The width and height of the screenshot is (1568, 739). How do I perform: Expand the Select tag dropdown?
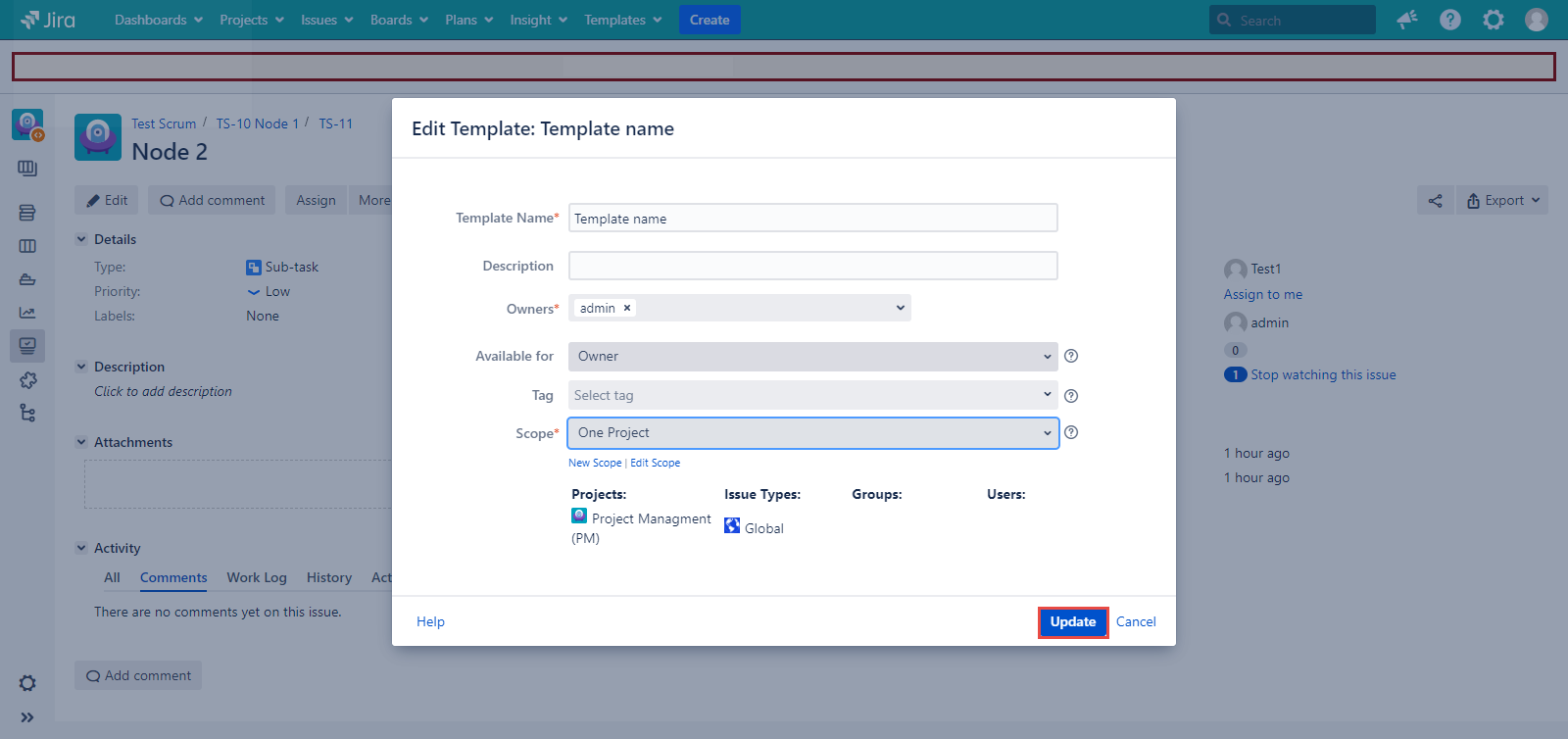coord(812,395)
